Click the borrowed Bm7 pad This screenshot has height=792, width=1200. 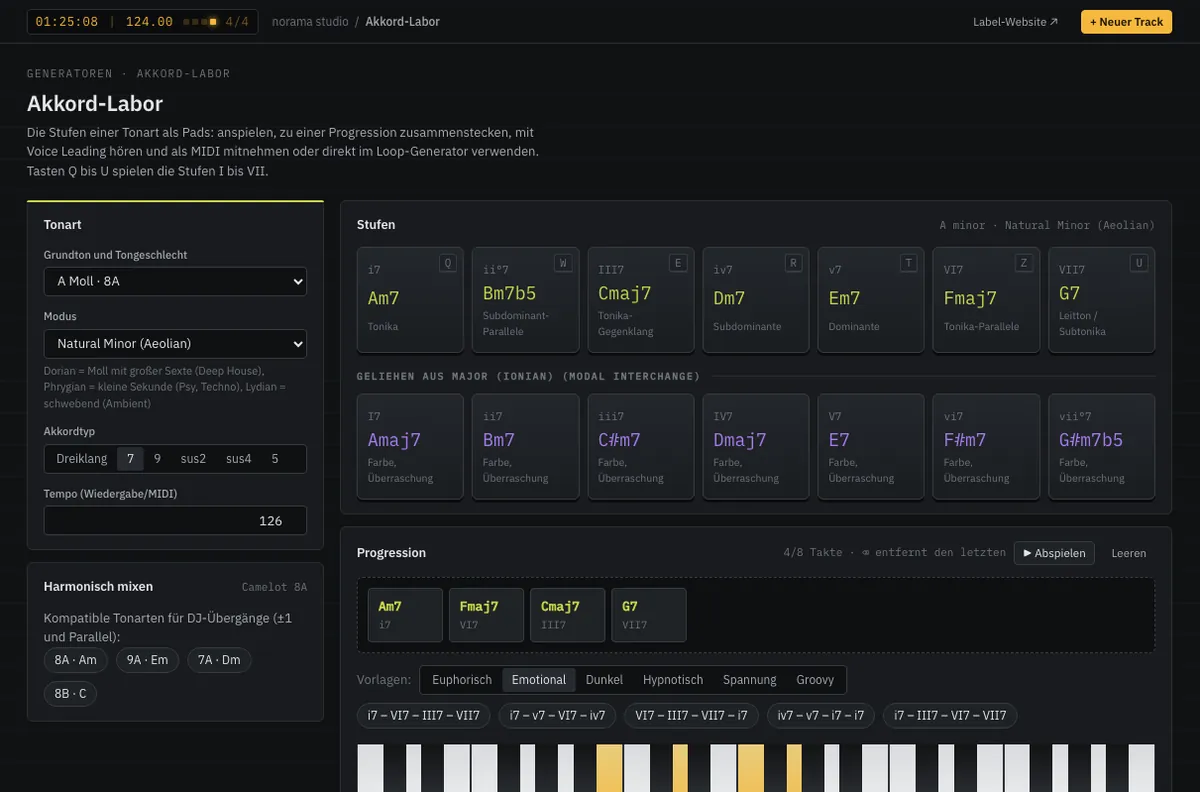525,446
